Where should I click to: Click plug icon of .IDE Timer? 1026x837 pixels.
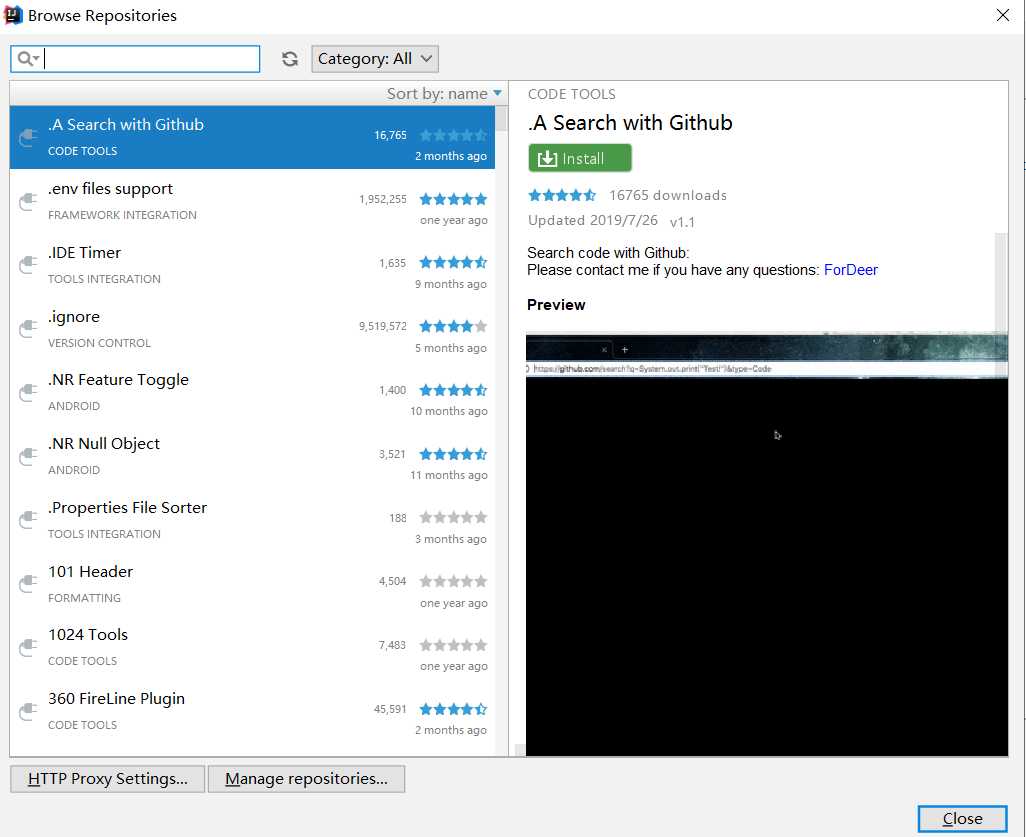pos(27,265)
